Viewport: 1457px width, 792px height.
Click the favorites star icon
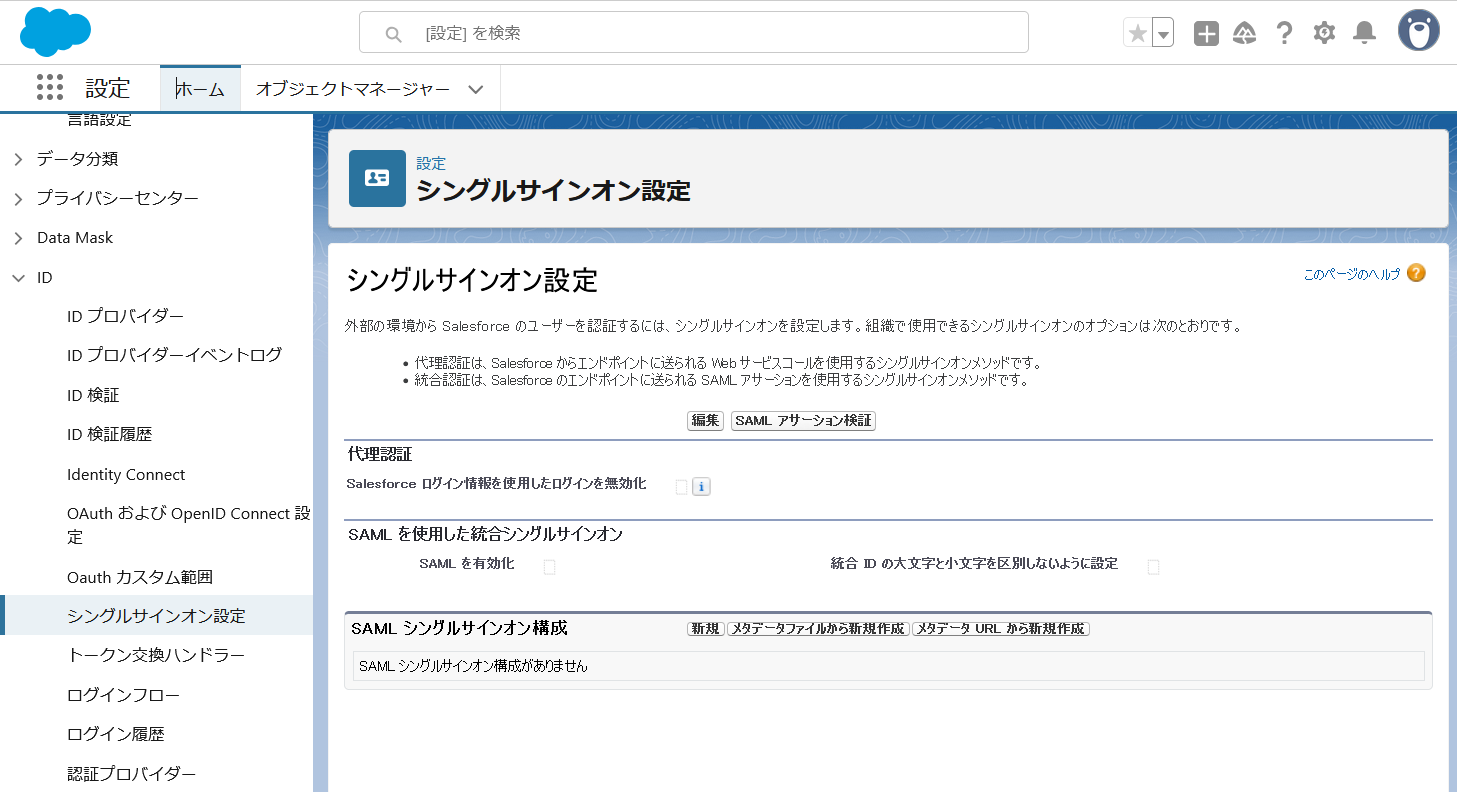point(1137,33)
